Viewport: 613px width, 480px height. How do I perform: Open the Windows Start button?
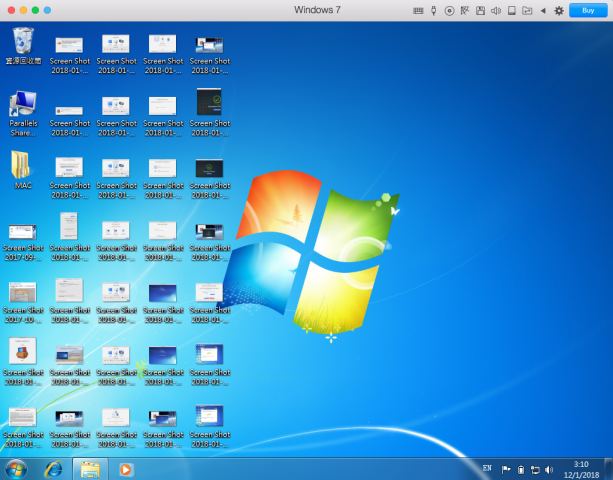pos(16,469)
